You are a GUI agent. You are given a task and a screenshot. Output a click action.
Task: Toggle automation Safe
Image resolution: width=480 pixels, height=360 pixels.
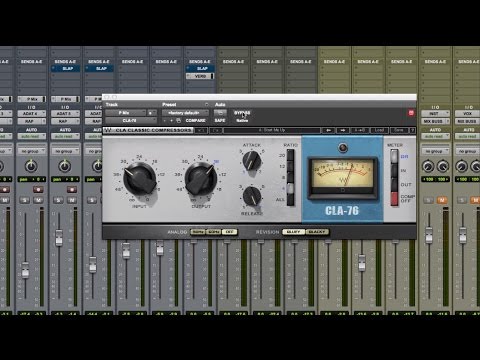click(220, 120)
